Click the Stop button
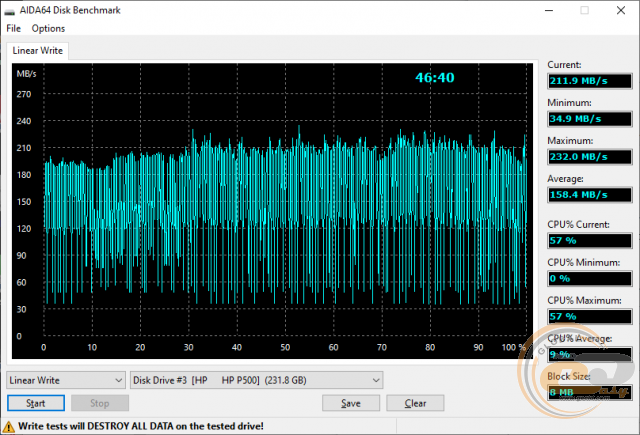Viewport: 640px width, 435px height. coord(100,403)
